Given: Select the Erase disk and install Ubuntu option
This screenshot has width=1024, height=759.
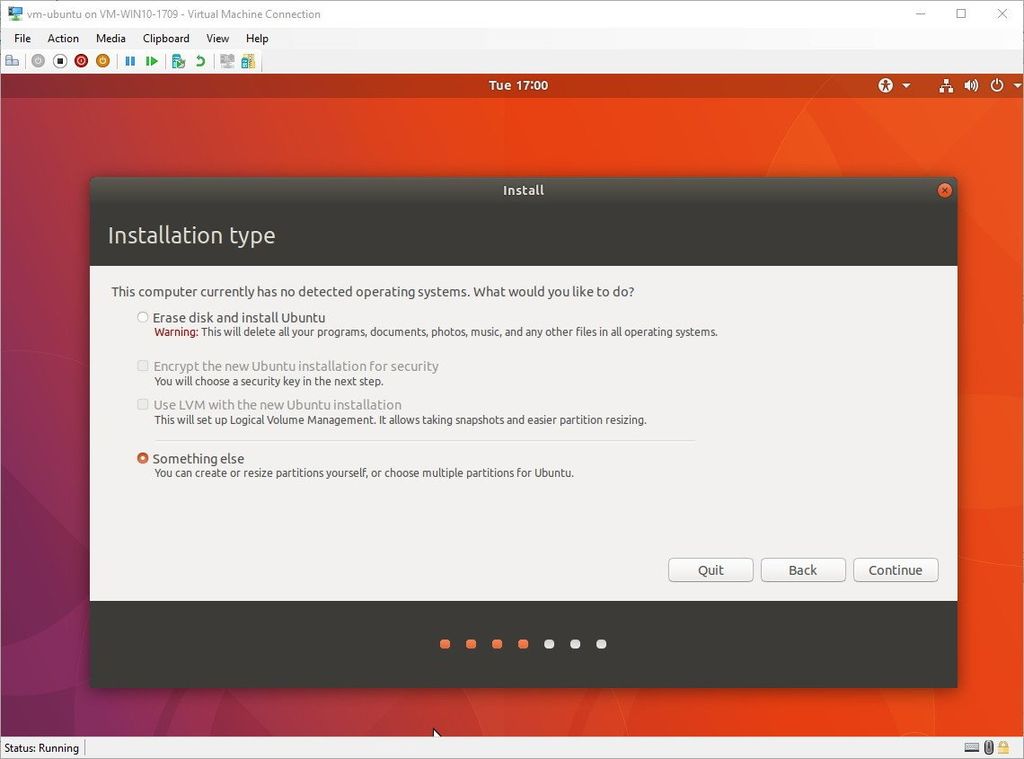Looking at the screenshot, I should click(x=142, y=317).
